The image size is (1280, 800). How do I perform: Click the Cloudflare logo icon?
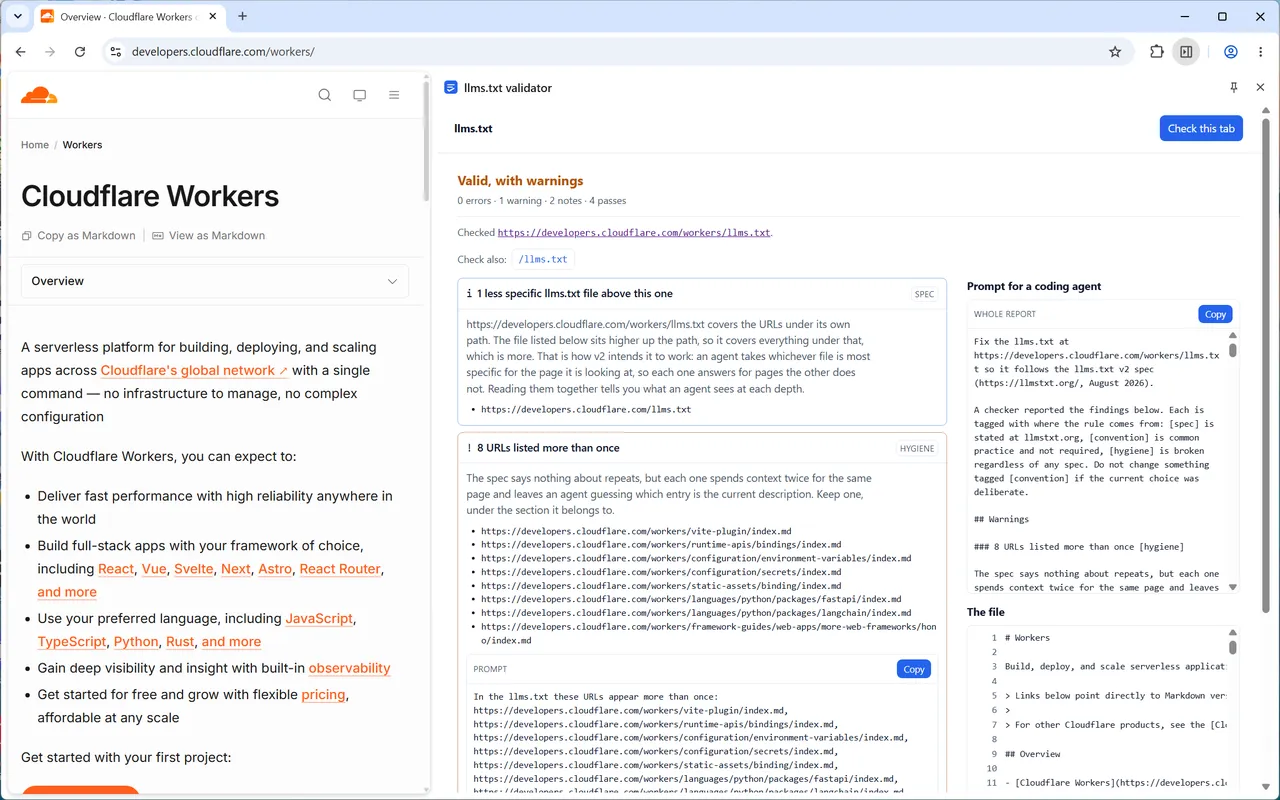pyautogui.click(x=39, y=95)
